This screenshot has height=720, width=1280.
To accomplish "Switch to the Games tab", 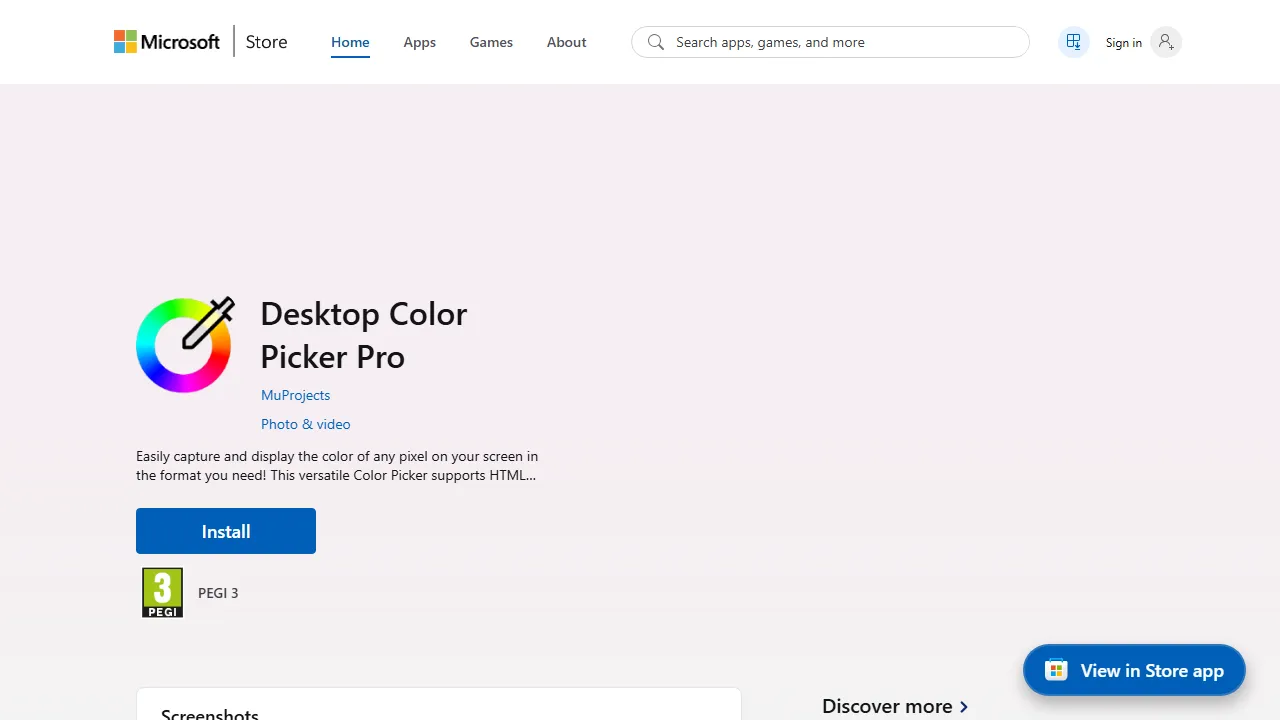I will point(491,42).
